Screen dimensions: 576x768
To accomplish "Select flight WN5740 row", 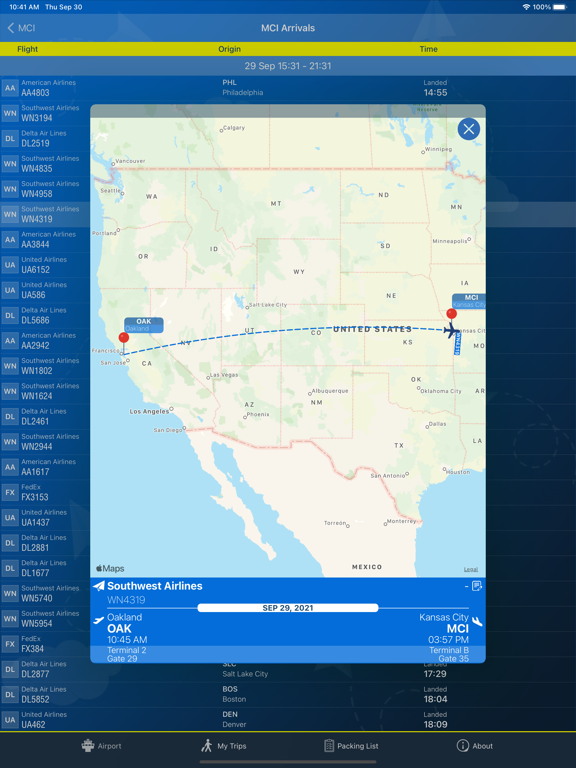I will [x=45, y=594].
